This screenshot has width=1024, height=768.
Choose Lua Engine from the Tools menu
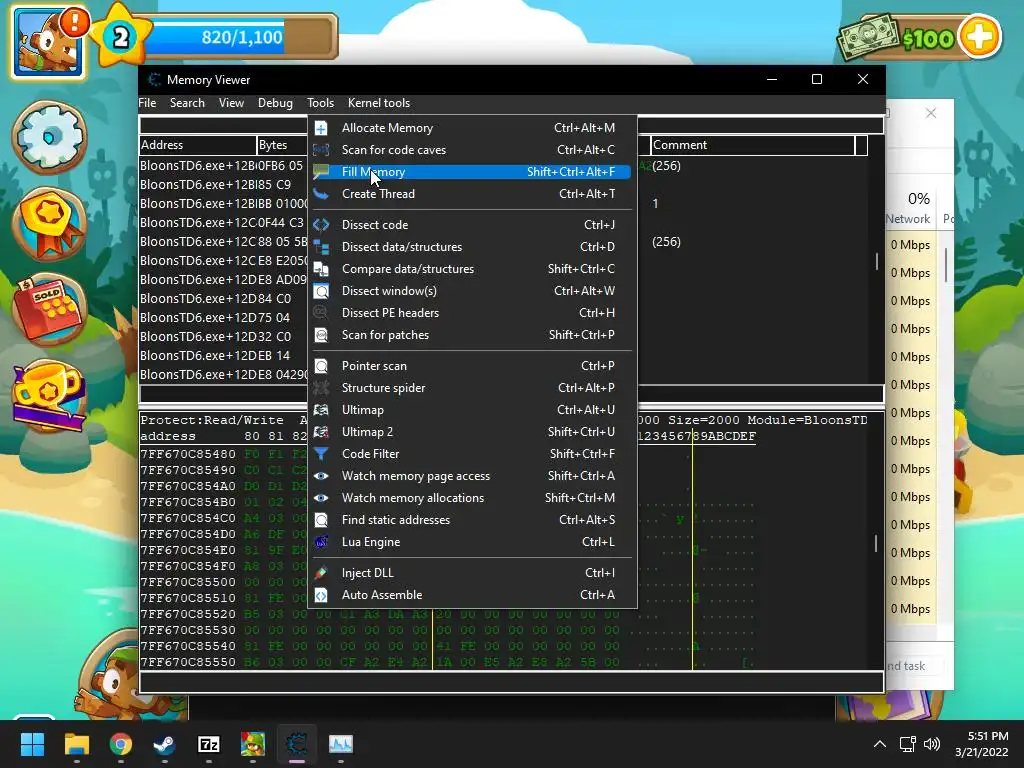(472, 542)
